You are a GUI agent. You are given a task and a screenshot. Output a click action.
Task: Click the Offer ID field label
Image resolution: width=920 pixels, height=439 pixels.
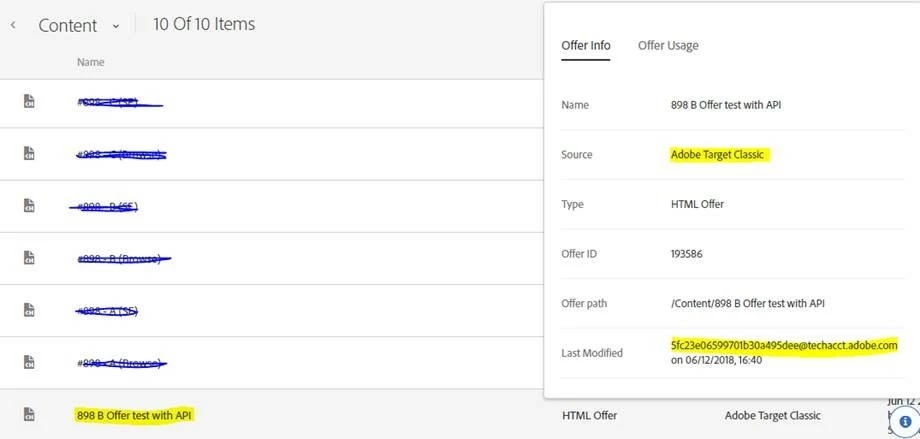point(580,254)
